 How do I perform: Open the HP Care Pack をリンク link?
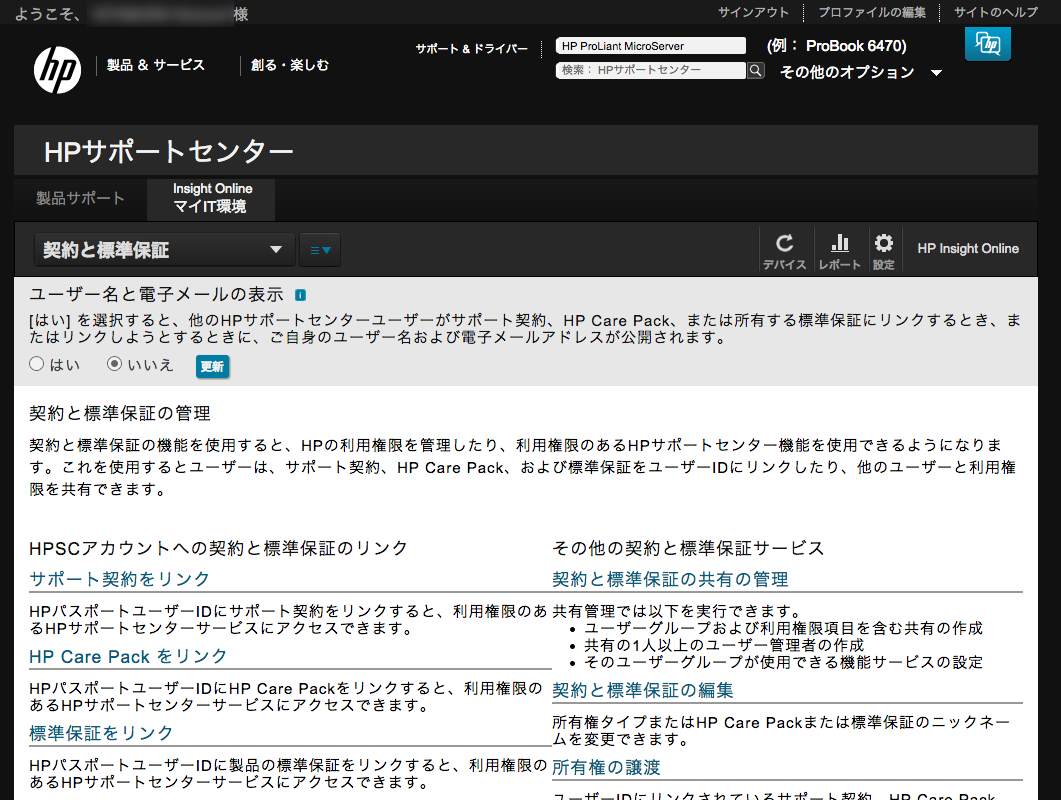coord(129,656)
